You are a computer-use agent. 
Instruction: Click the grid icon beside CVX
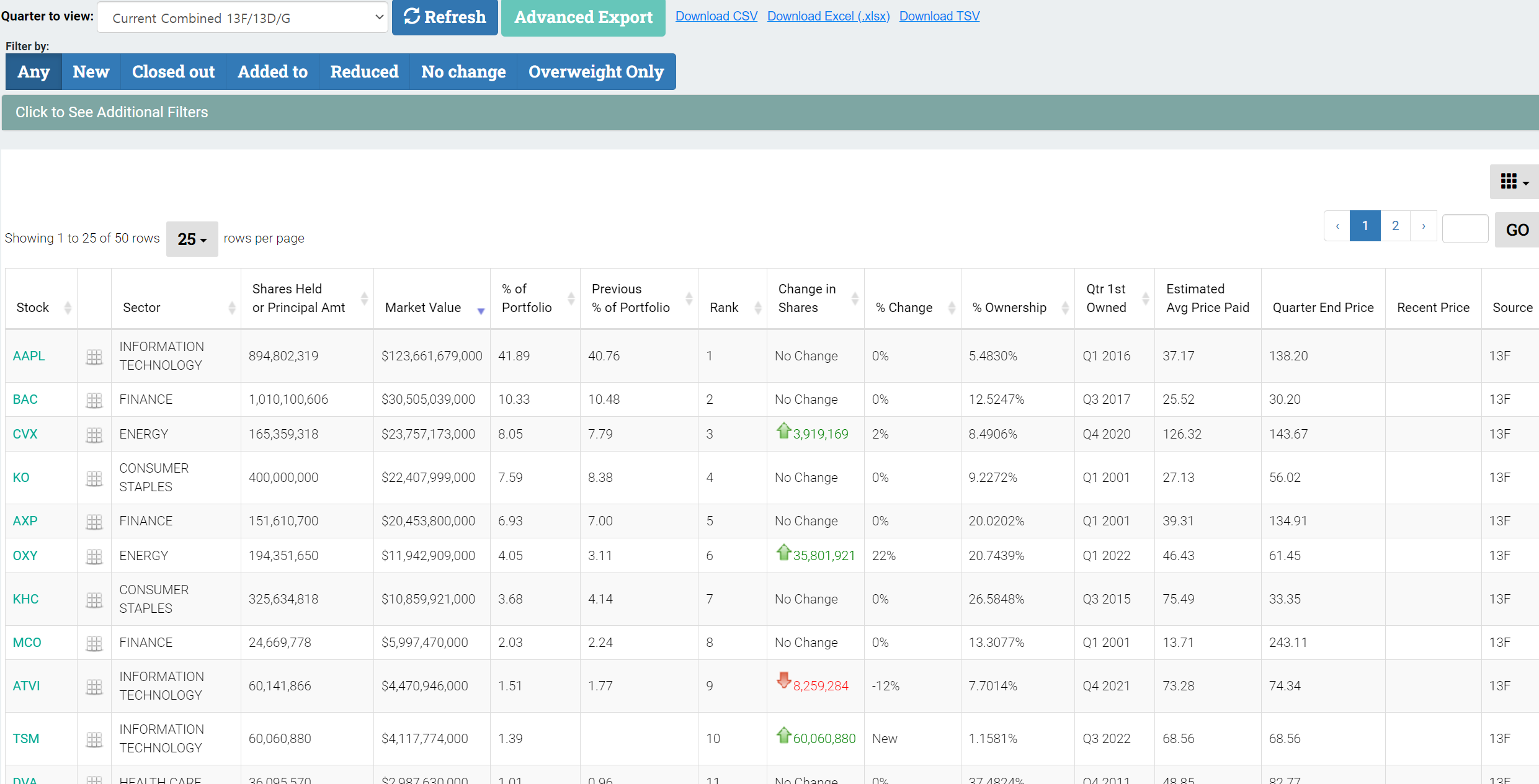(x=94, y=435)
